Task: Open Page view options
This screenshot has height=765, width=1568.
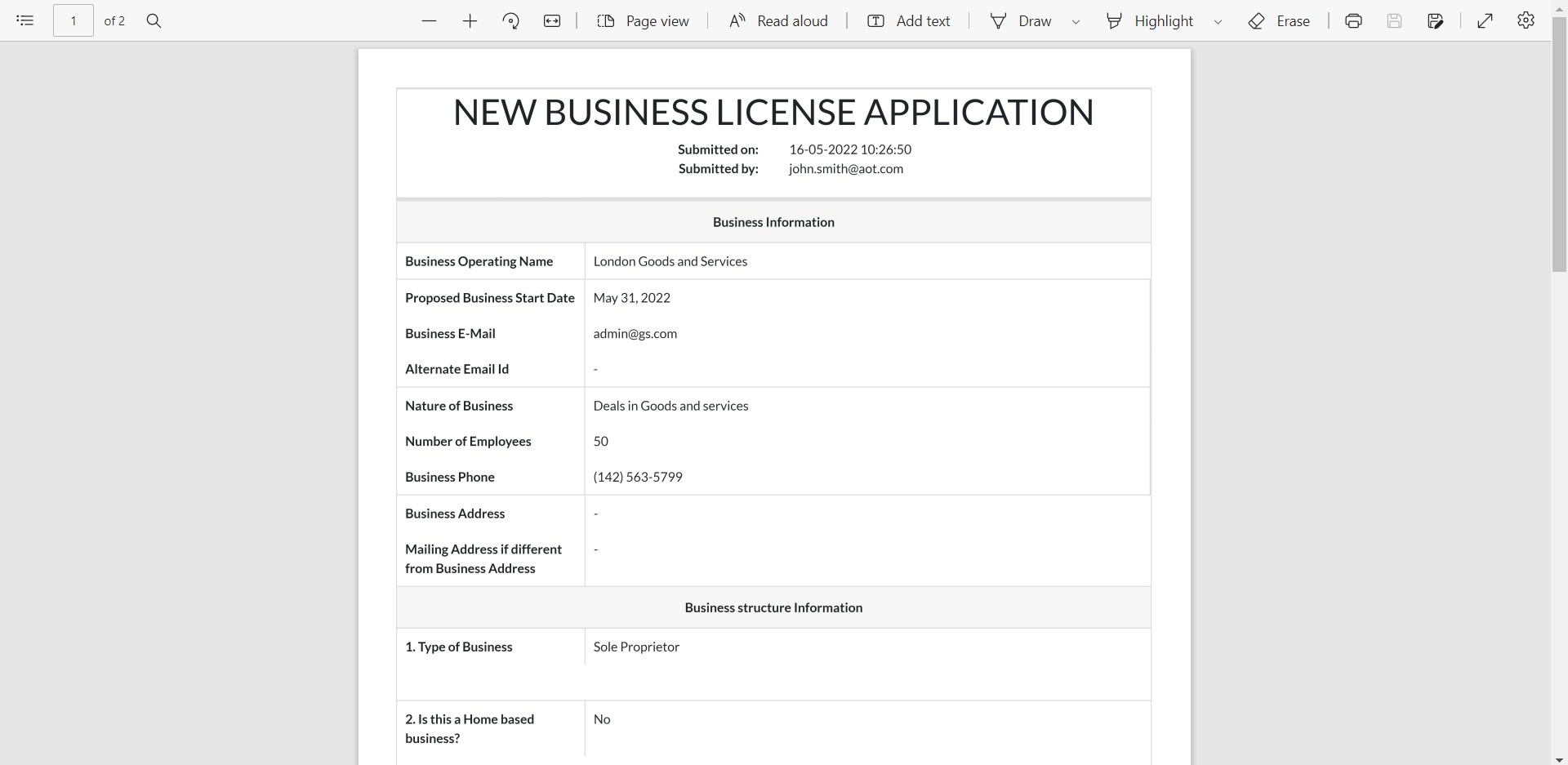Action: click(x=644, y=21)
